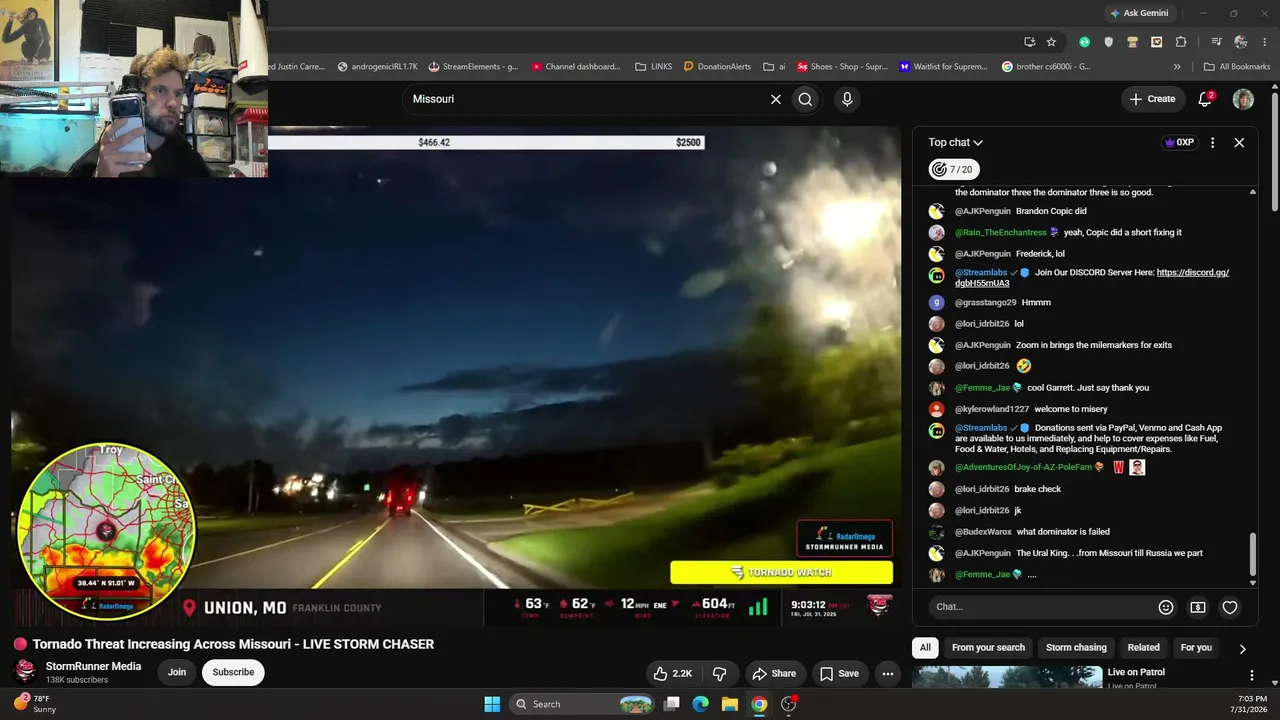Open the ai bookmark folder
Viewport: 1280px width, 720px height.
tap(774, 67)
